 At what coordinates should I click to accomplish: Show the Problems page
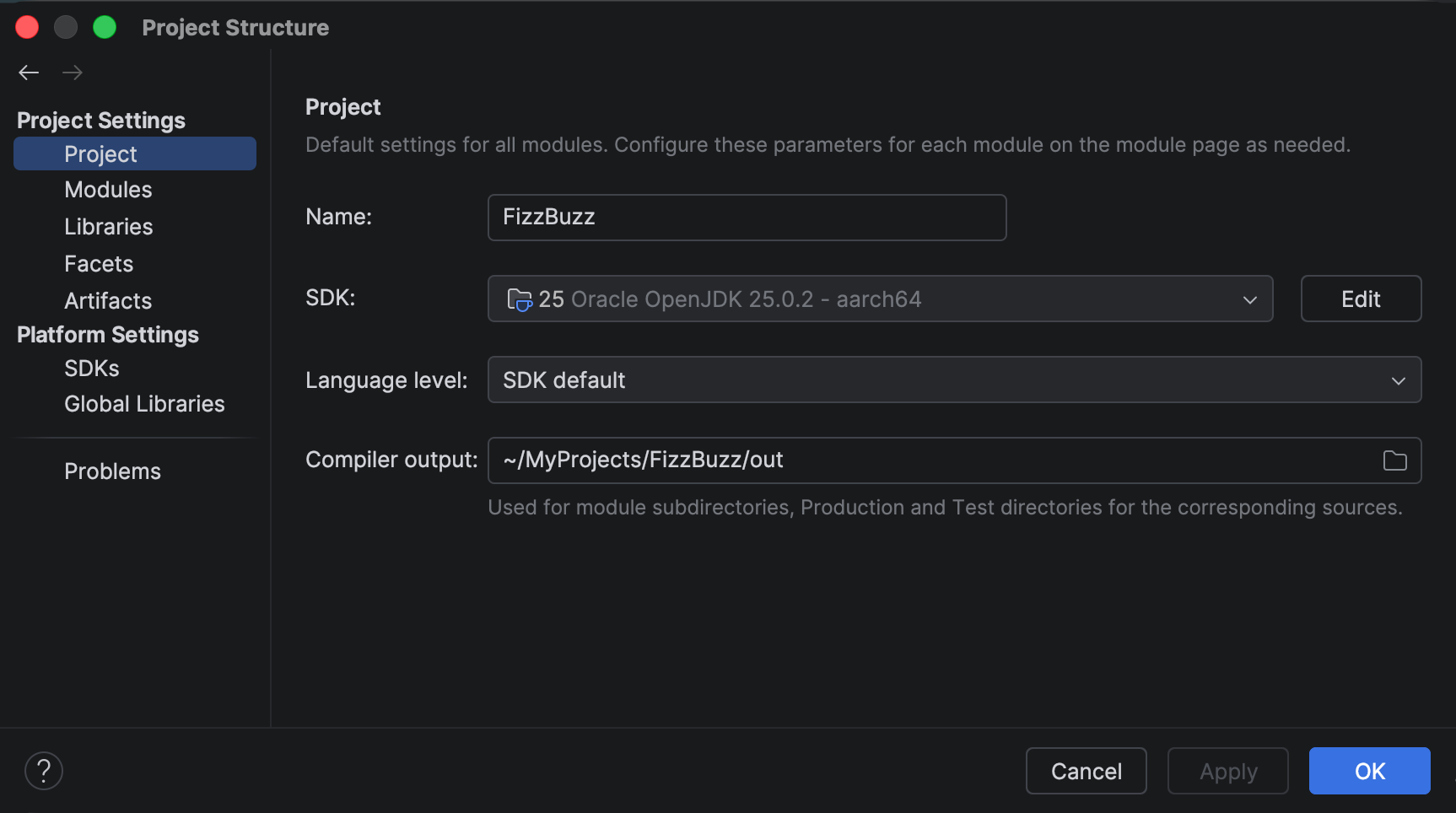coord(112,471)
